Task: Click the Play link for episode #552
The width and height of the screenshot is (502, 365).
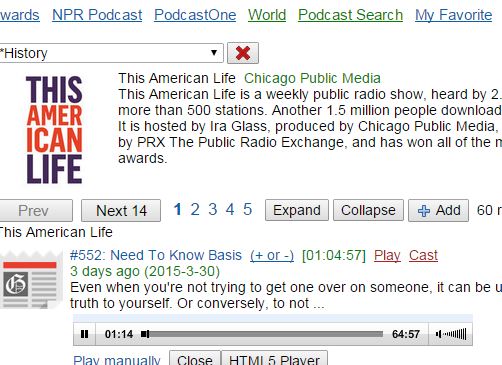Action: point(387,256)
